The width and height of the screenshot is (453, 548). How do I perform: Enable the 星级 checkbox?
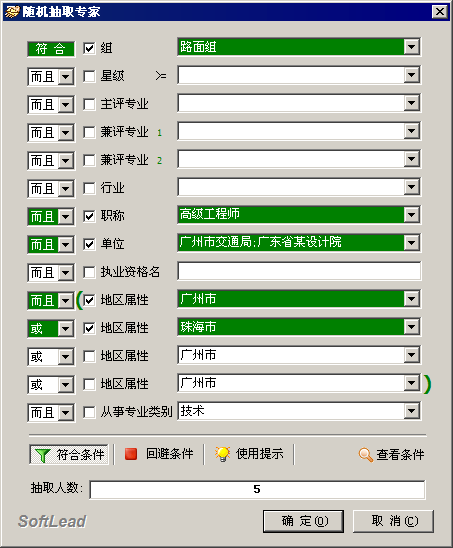pyautogui.click(x=89, y=76)
